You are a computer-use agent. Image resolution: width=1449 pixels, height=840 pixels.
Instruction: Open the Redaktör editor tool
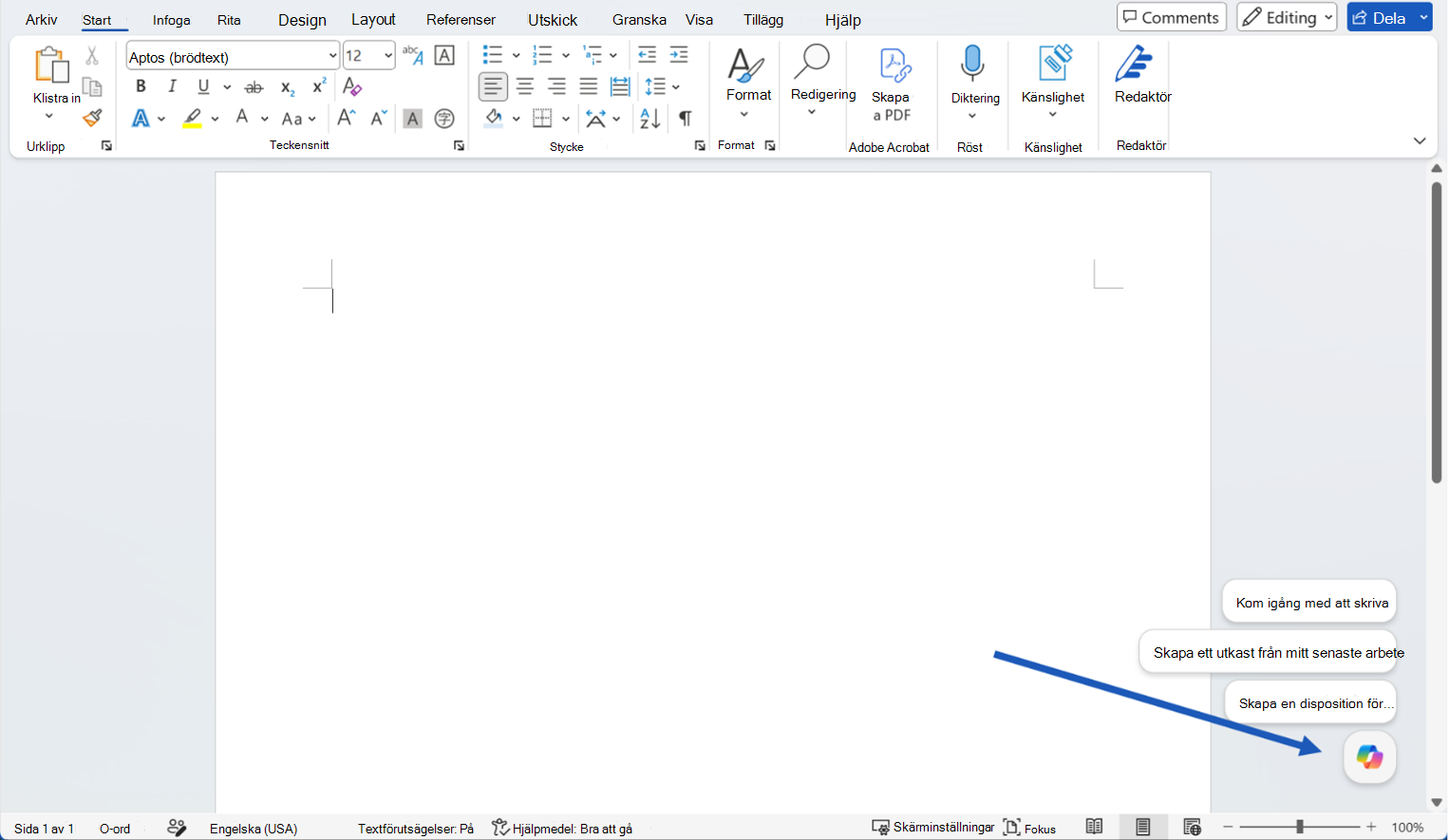click(1142, 75)
